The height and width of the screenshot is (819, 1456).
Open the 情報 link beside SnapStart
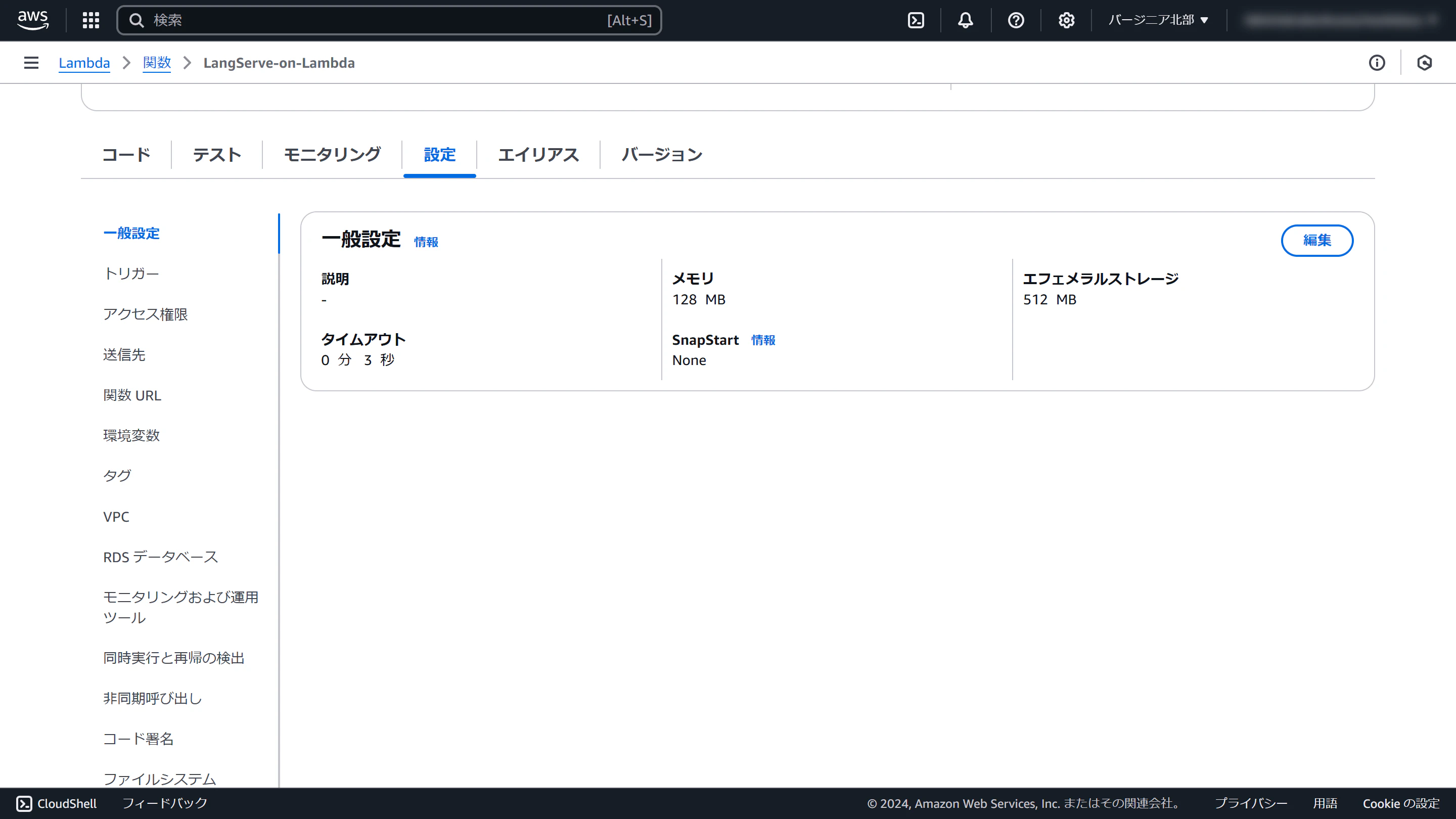click(x=763, y=340)
